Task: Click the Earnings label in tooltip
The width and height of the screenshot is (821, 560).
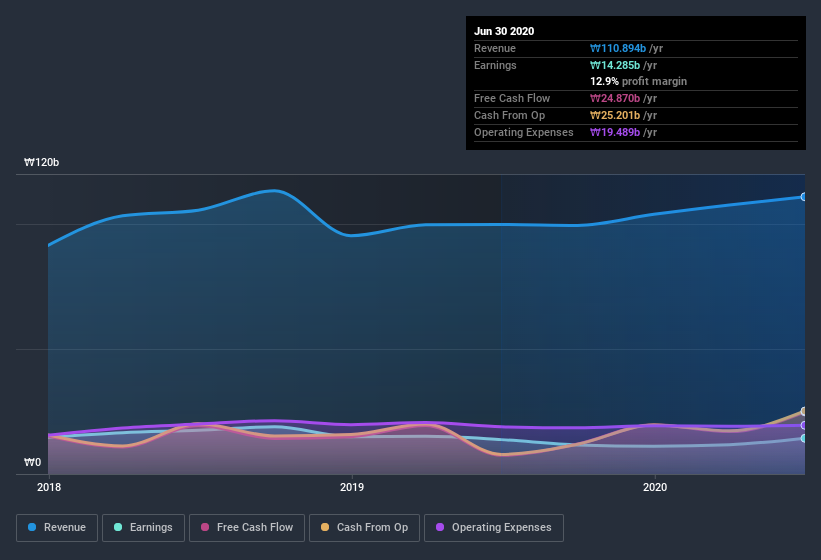Action: (x=495, y=65)
